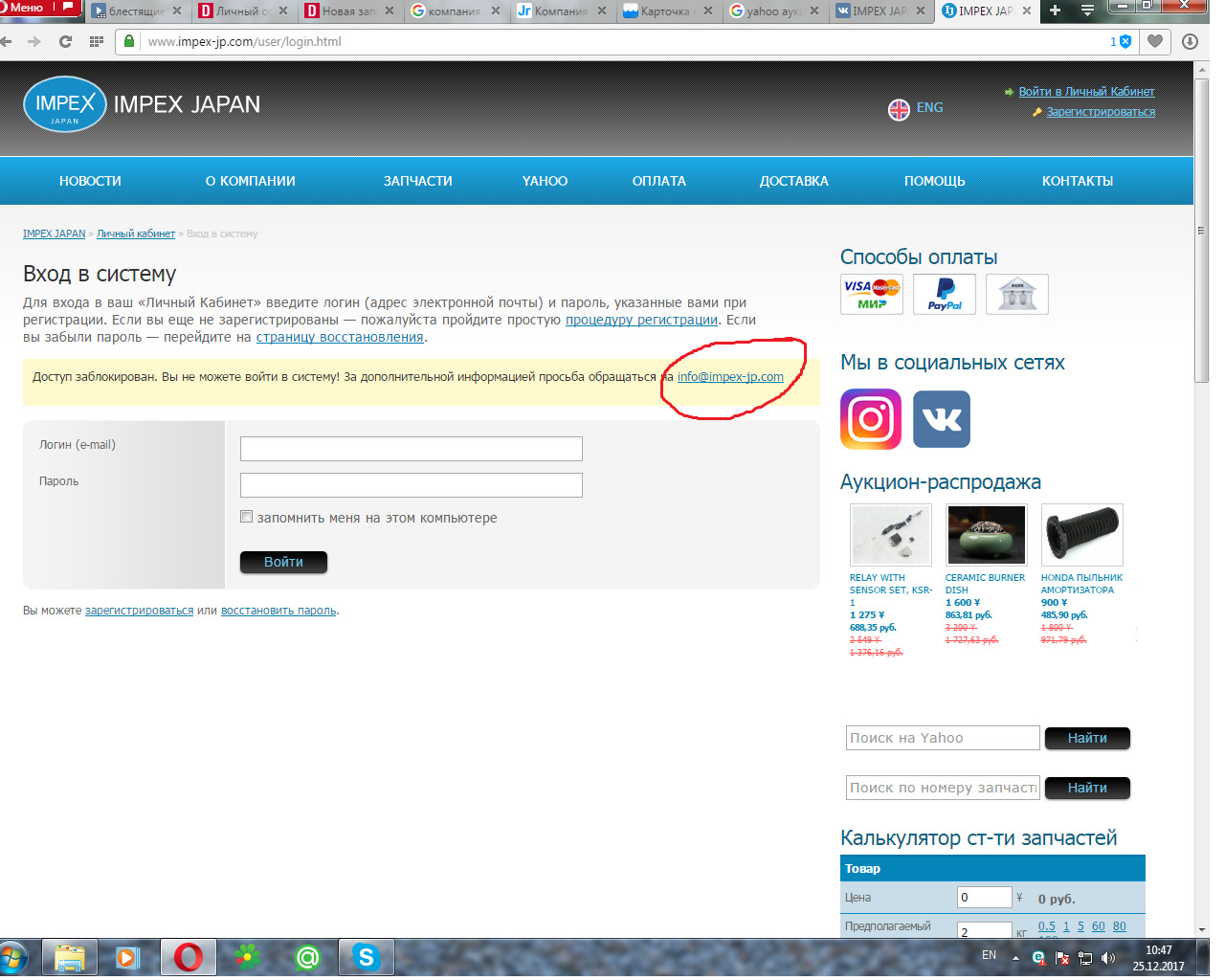This screenshot has height=980, width=1225.
Task: Open the RELAY WITH SENSOR SET thumbnail
Action: click(891, 534)
